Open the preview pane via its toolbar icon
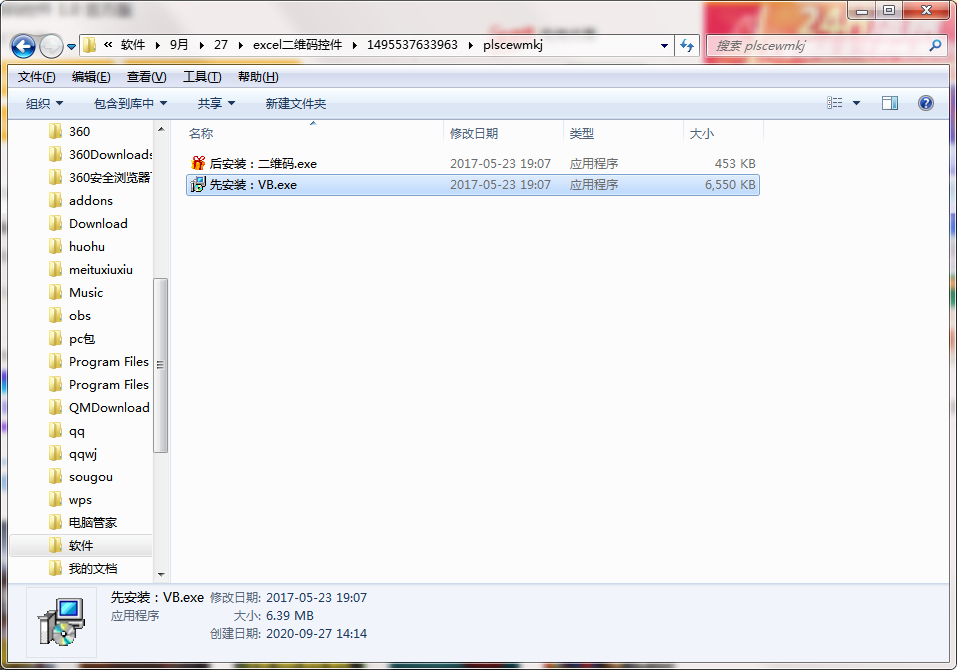The height and width of the screenshot is (670, 957). click(x=888, y=102)
